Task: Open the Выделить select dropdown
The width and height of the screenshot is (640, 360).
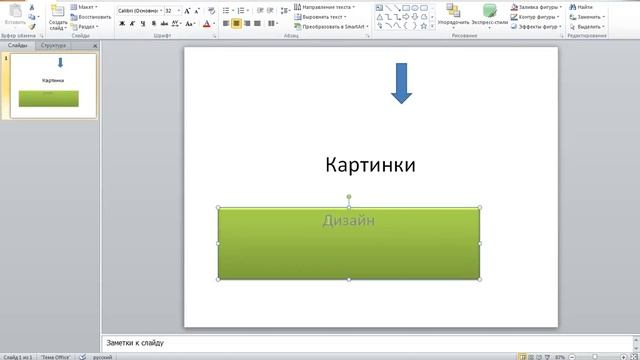Action: 587,27
